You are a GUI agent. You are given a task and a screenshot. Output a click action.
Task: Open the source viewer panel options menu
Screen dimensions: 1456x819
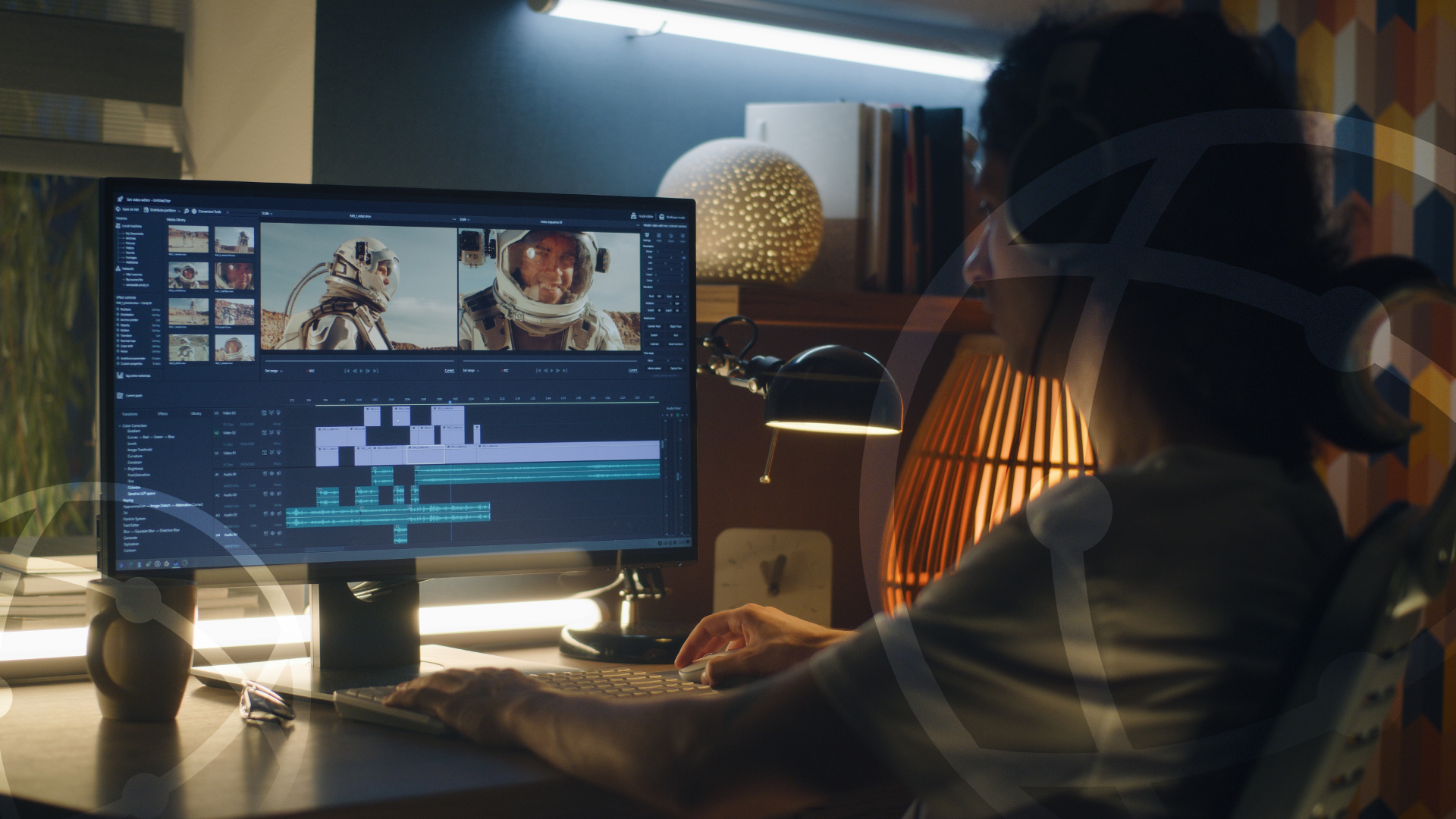(453, 219)
